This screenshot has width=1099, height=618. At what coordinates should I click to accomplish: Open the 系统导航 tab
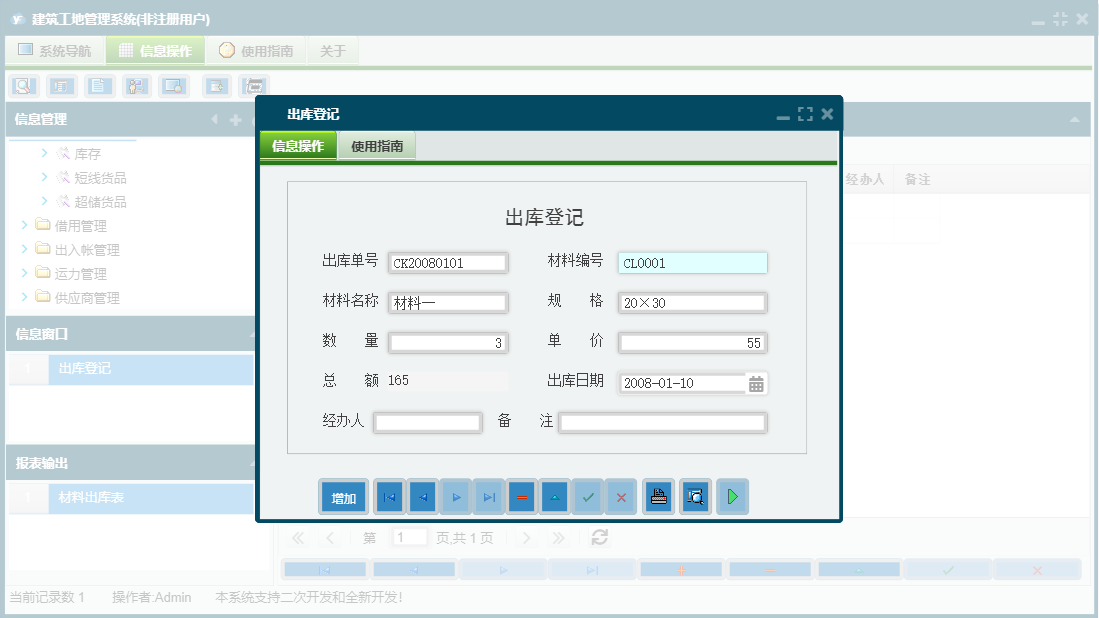coord(54,48)
